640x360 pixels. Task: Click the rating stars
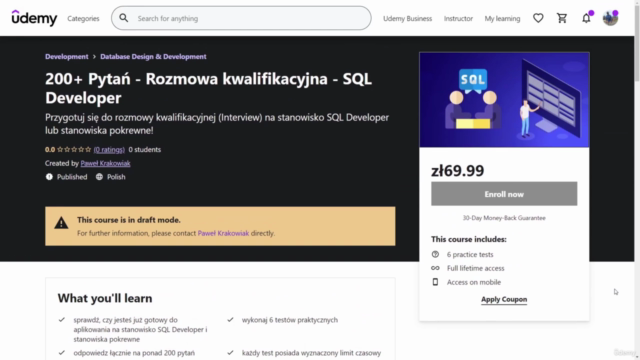point(74,149)
